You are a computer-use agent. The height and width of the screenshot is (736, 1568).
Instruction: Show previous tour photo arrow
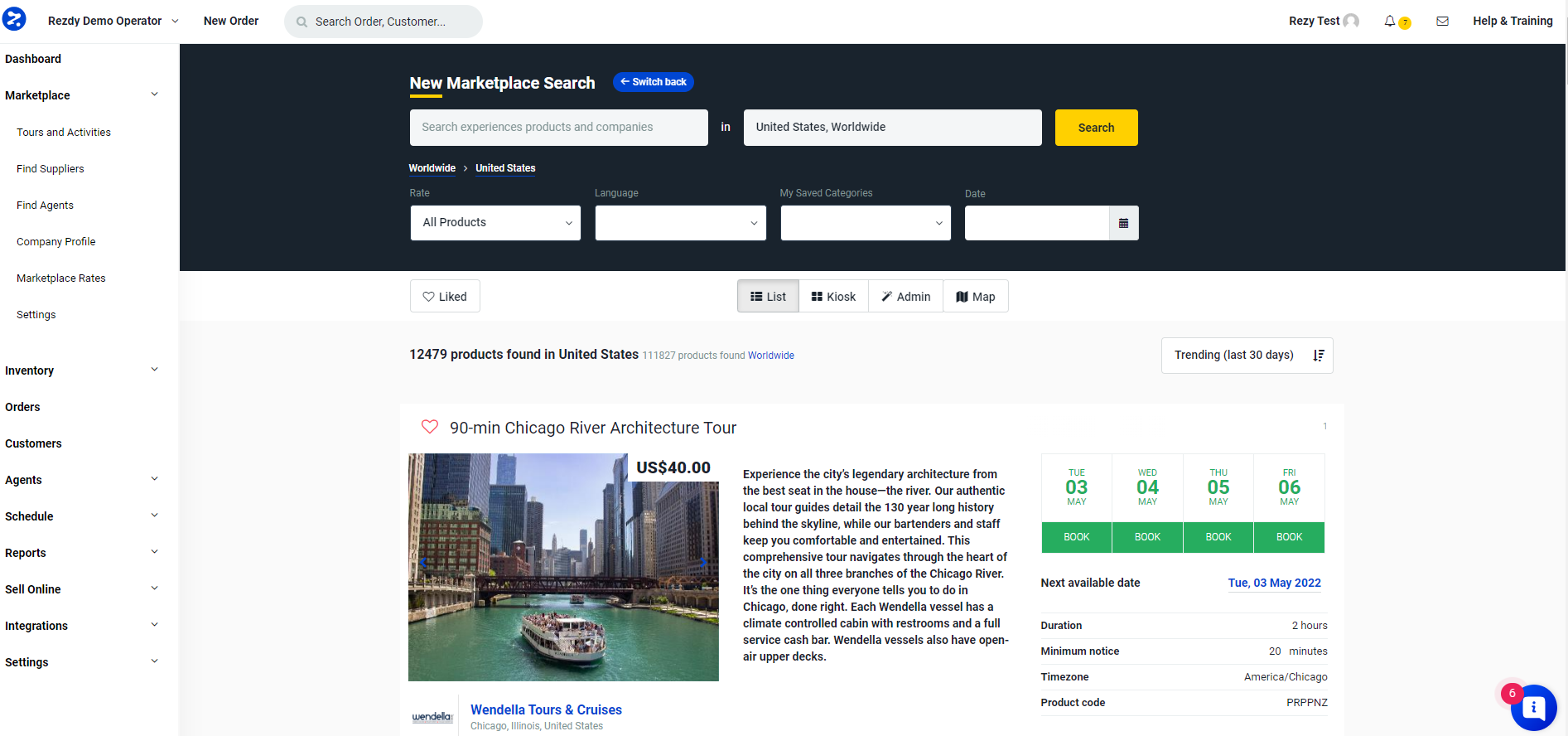(x=422, y=563)
